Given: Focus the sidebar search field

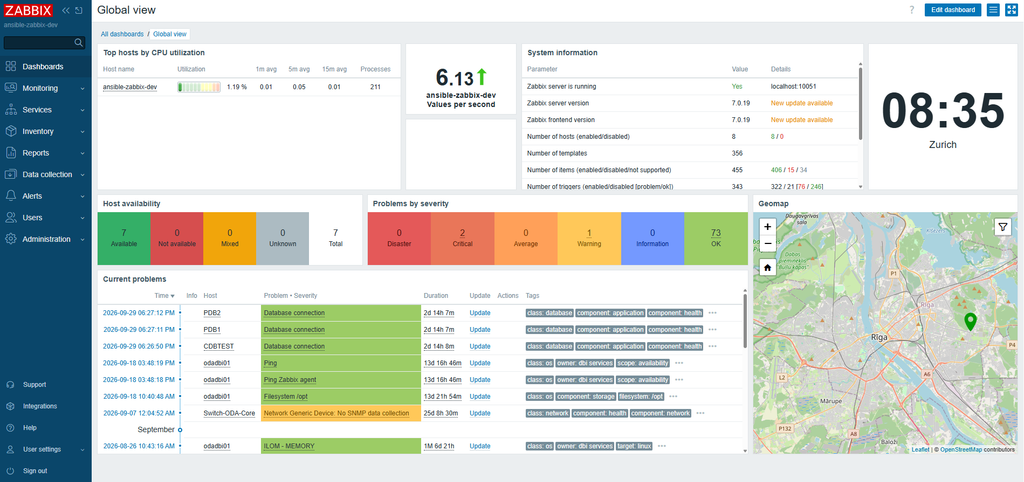Looking at the screenshot, I should point(44,42).
